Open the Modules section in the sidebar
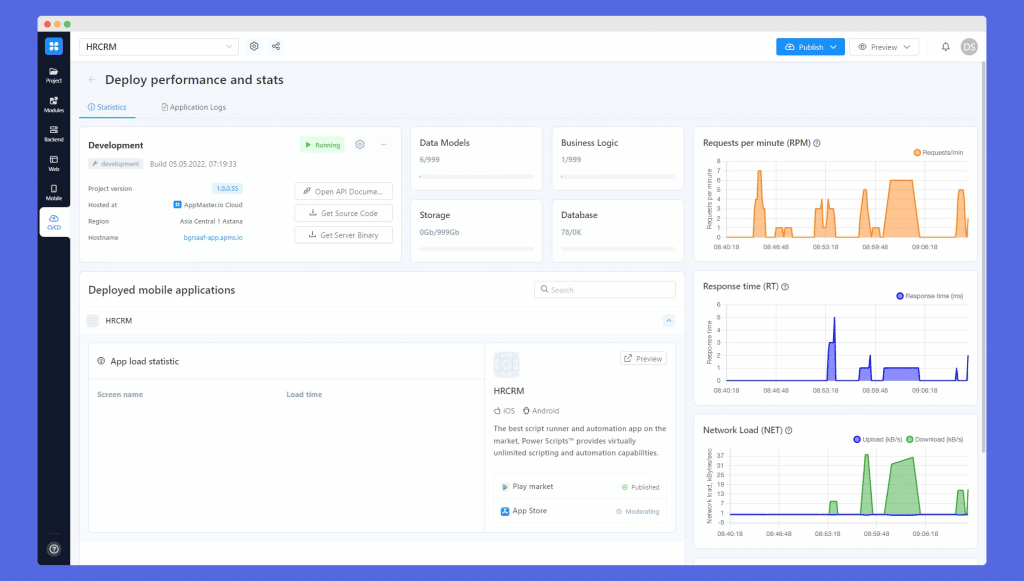Image resolution: width=1024 pixels, height=581 pixels. click(54, 104)
